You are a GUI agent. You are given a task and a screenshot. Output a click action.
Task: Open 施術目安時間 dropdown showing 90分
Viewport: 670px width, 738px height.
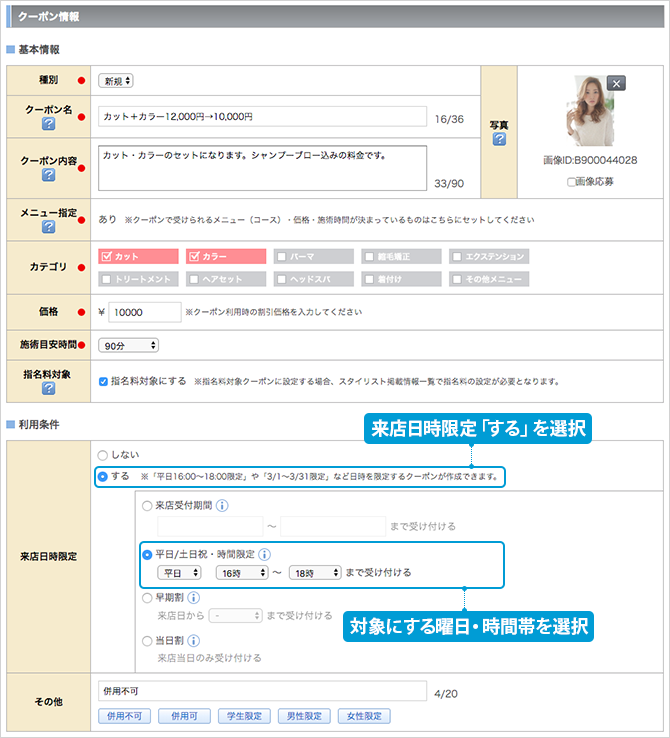pyautogui.click(x=128, y=345)
